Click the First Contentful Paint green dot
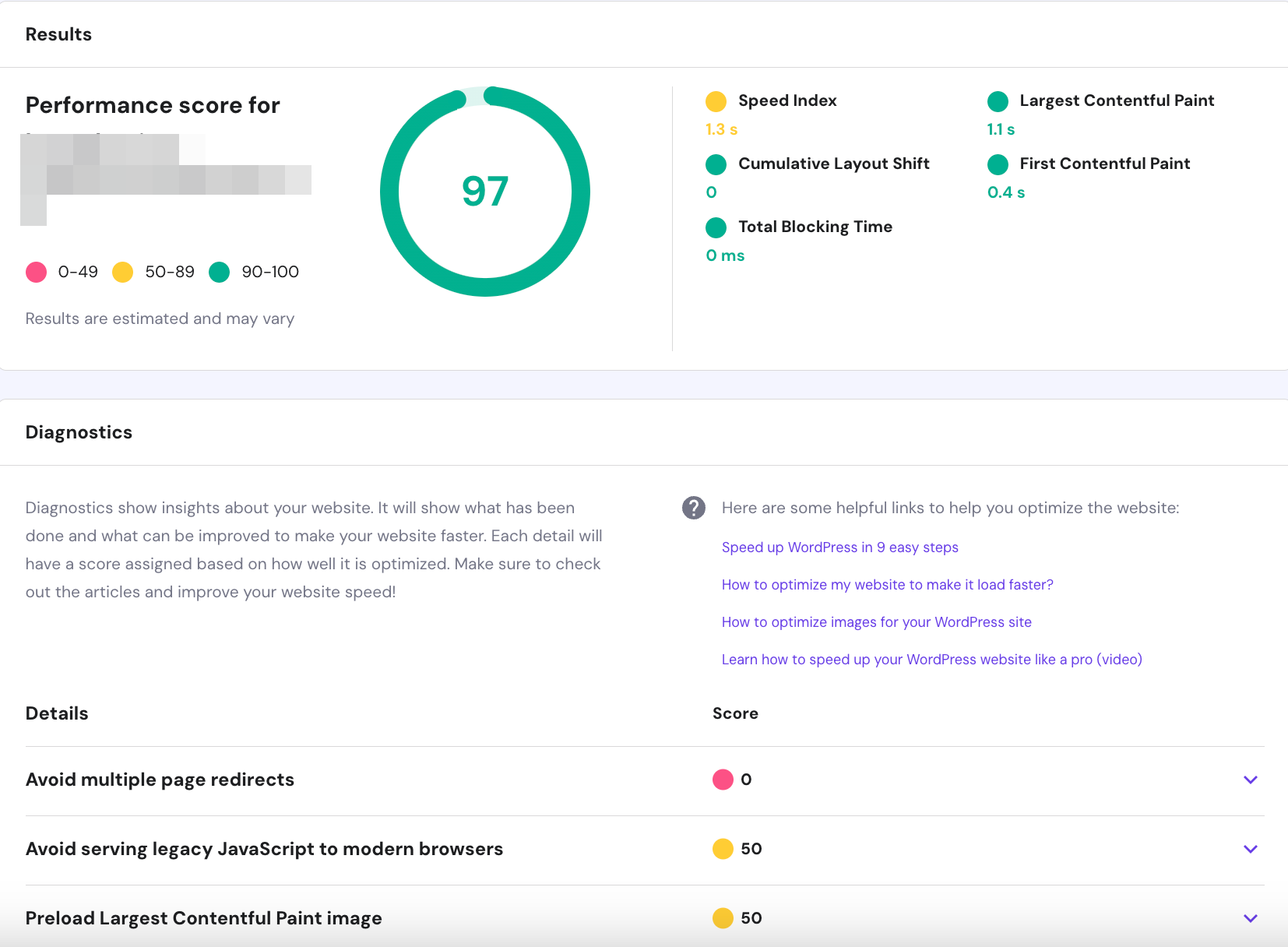The width and height of the screenshot is (1288, 947). (x=998, y=164)
